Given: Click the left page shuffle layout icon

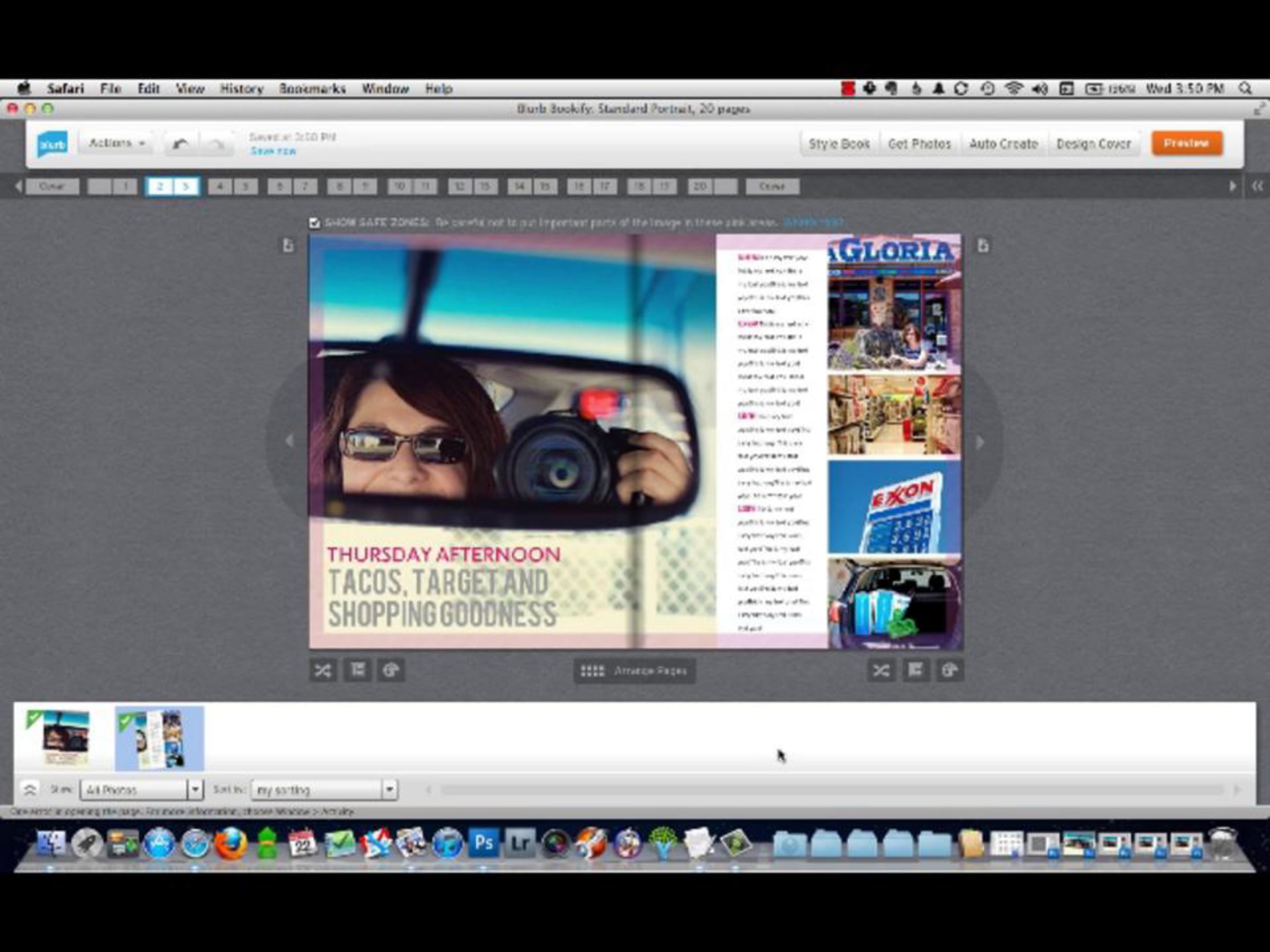Looking at the screenshot, I should (x=323, y=670).
